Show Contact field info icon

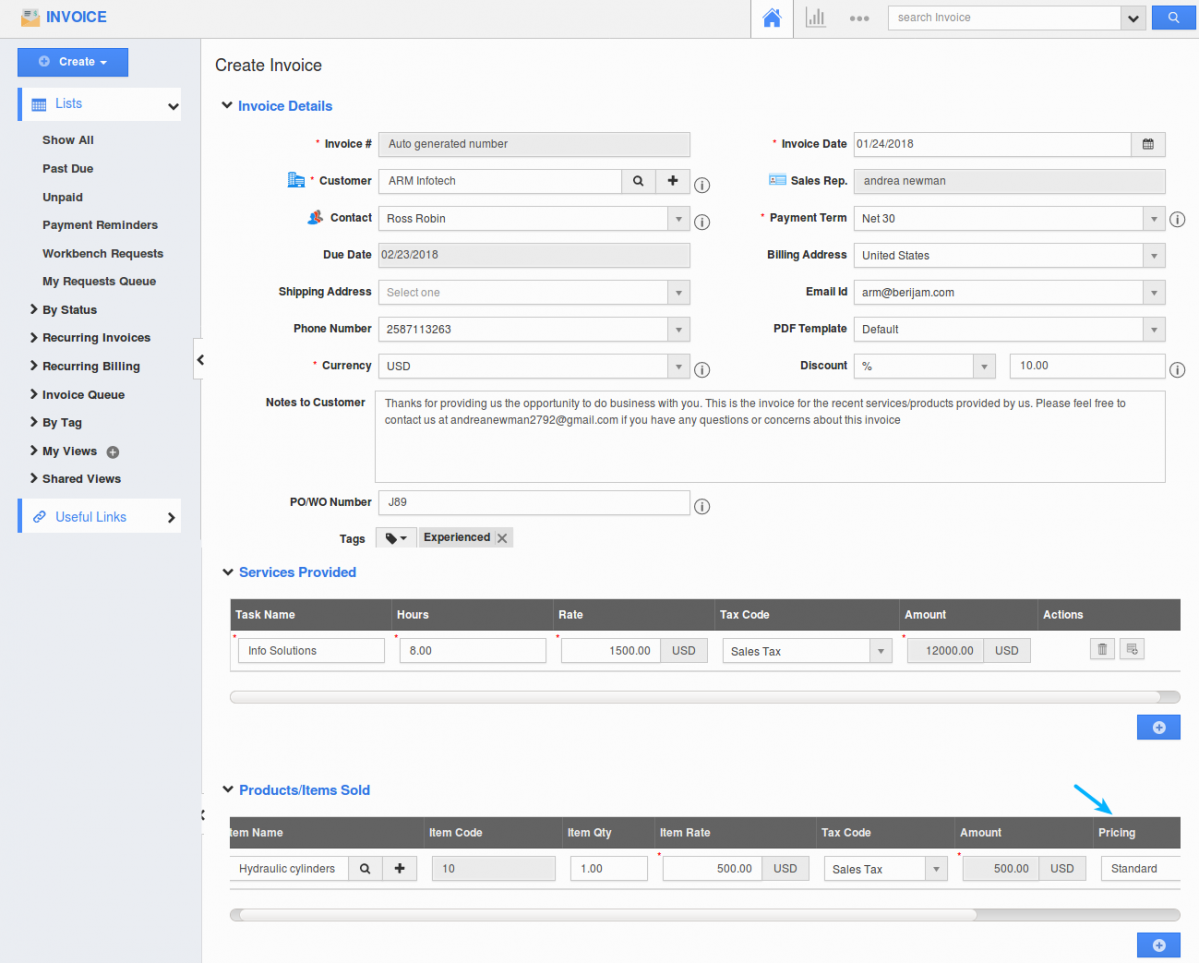[x=702, y=222]
